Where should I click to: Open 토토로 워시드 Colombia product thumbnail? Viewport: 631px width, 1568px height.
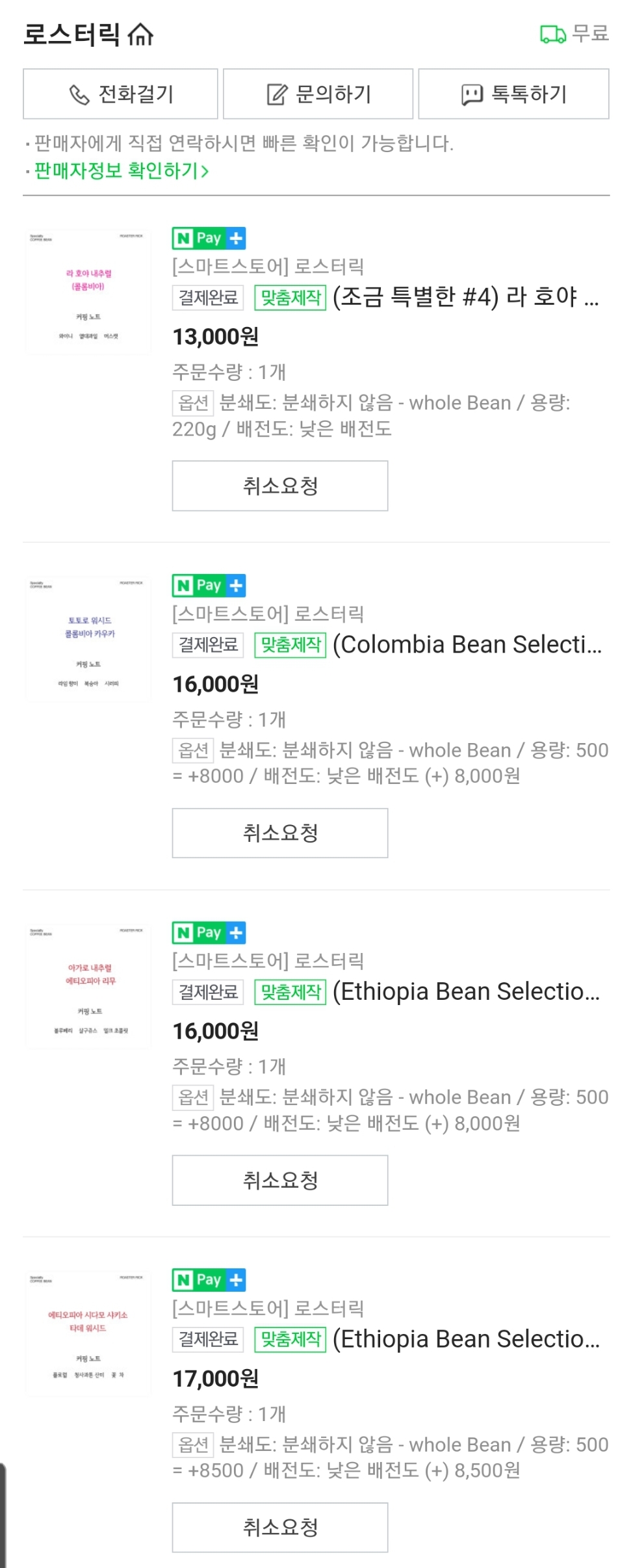pyautogui.click(x=88, y=639)
